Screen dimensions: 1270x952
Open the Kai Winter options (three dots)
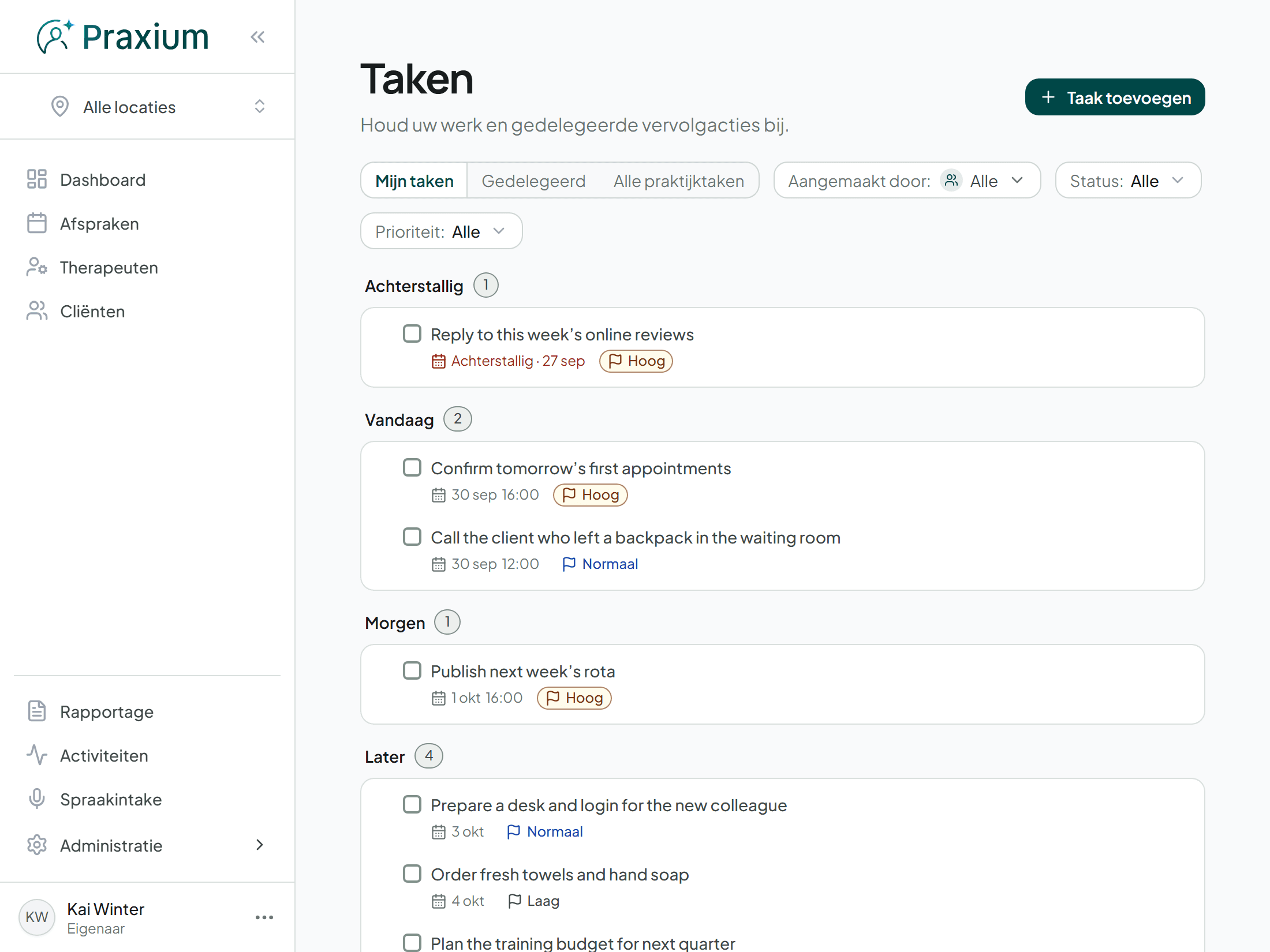264,917
